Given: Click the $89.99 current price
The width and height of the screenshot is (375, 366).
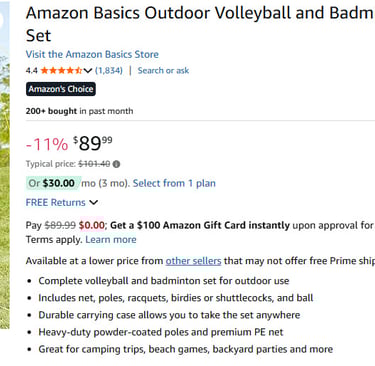Looking at the screenshot, I should tap(93, 143).
